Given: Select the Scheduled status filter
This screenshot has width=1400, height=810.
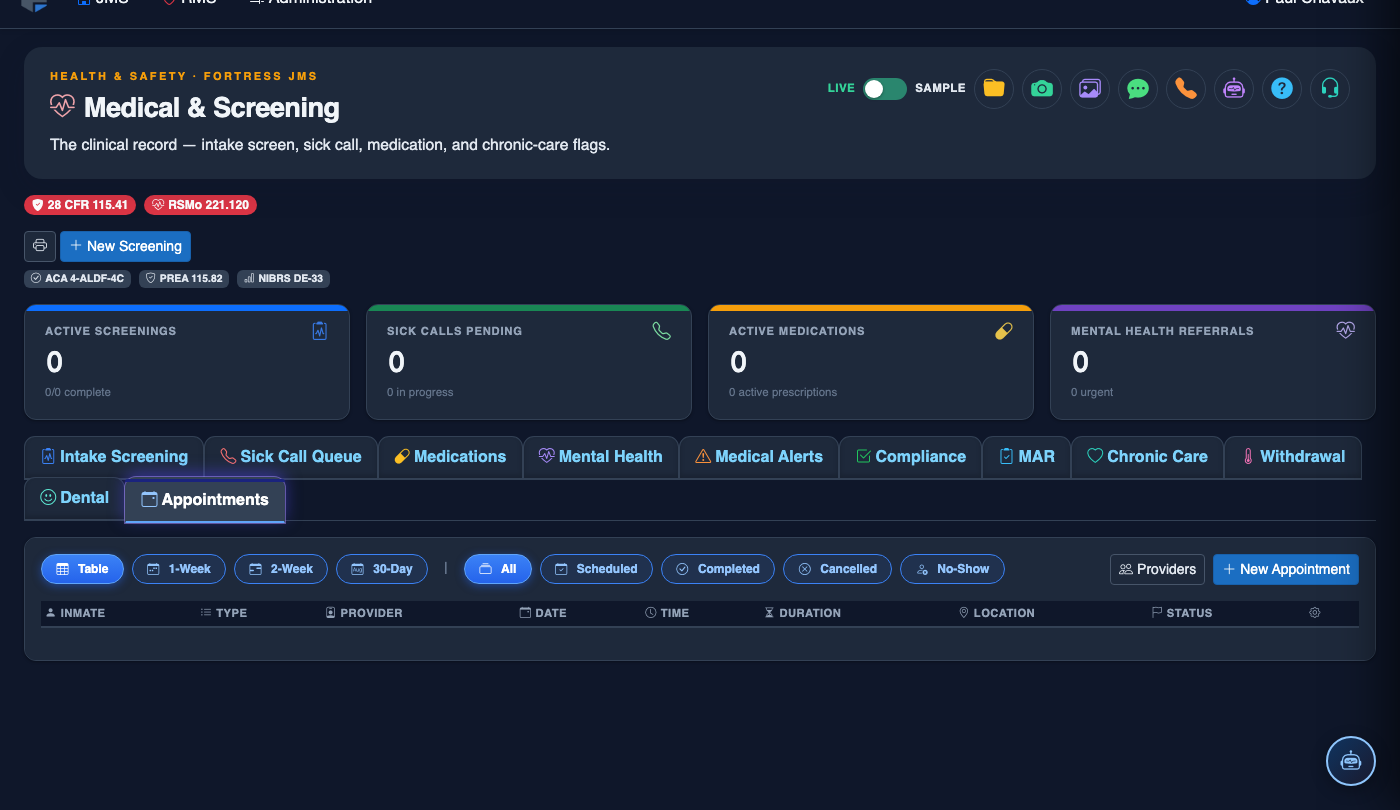Looking at the screenshot, I should pyautogui.click(x=596, y=569).
